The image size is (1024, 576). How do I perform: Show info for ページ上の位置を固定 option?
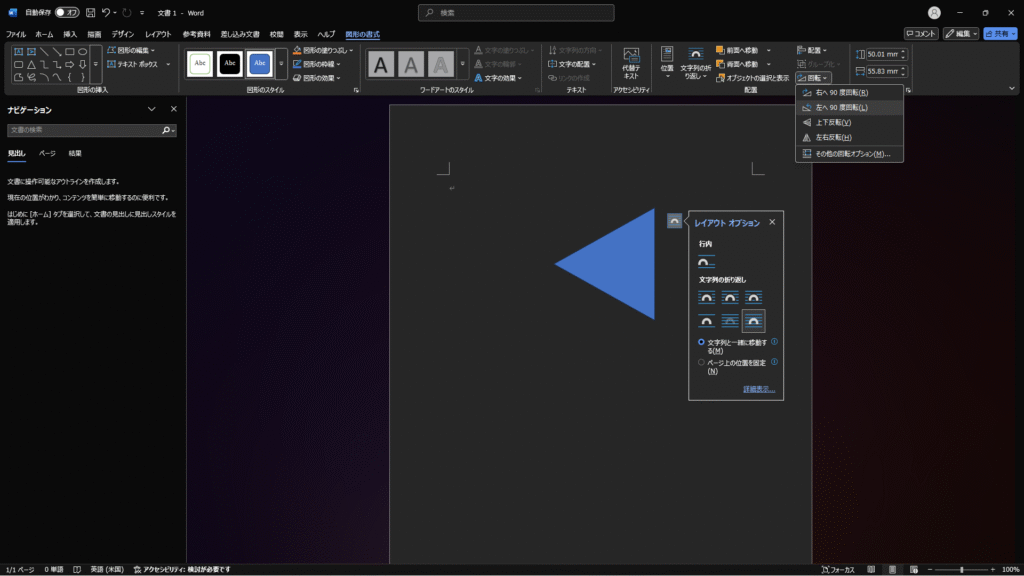coord(775,362)
